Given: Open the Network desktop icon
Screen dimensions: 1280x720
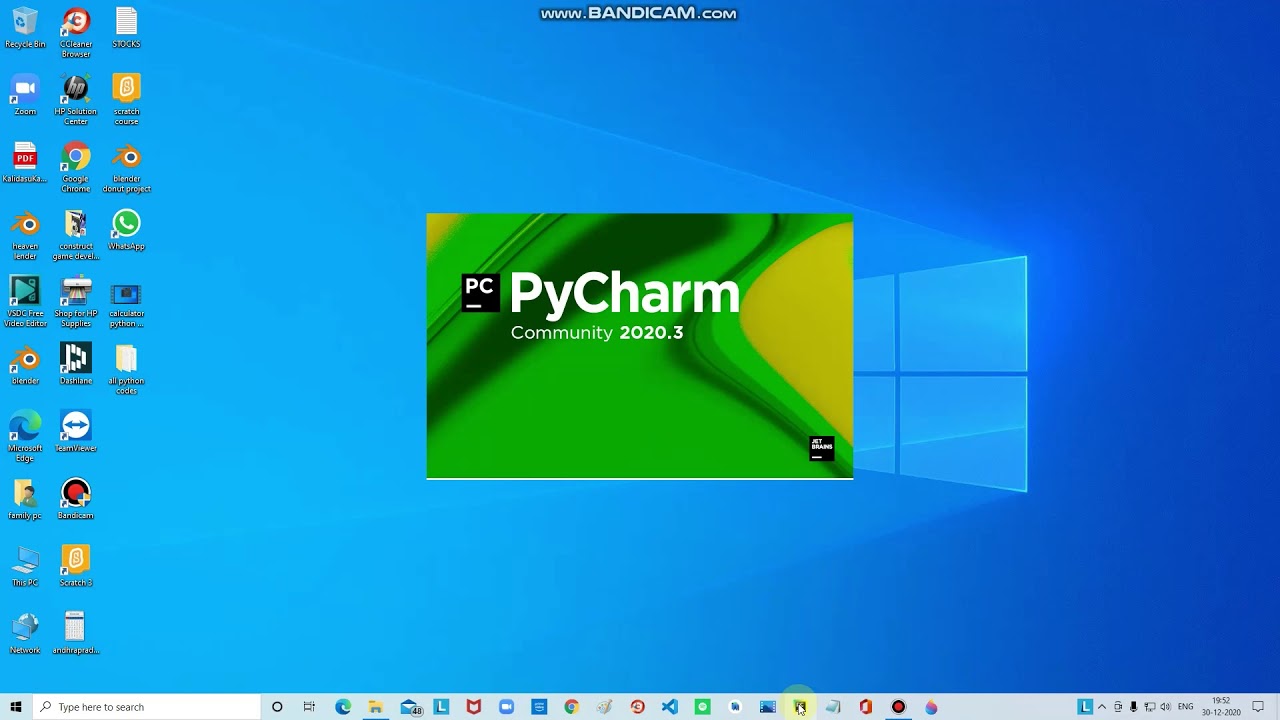Looking at the screenshot, I should [x=25, y=633].
